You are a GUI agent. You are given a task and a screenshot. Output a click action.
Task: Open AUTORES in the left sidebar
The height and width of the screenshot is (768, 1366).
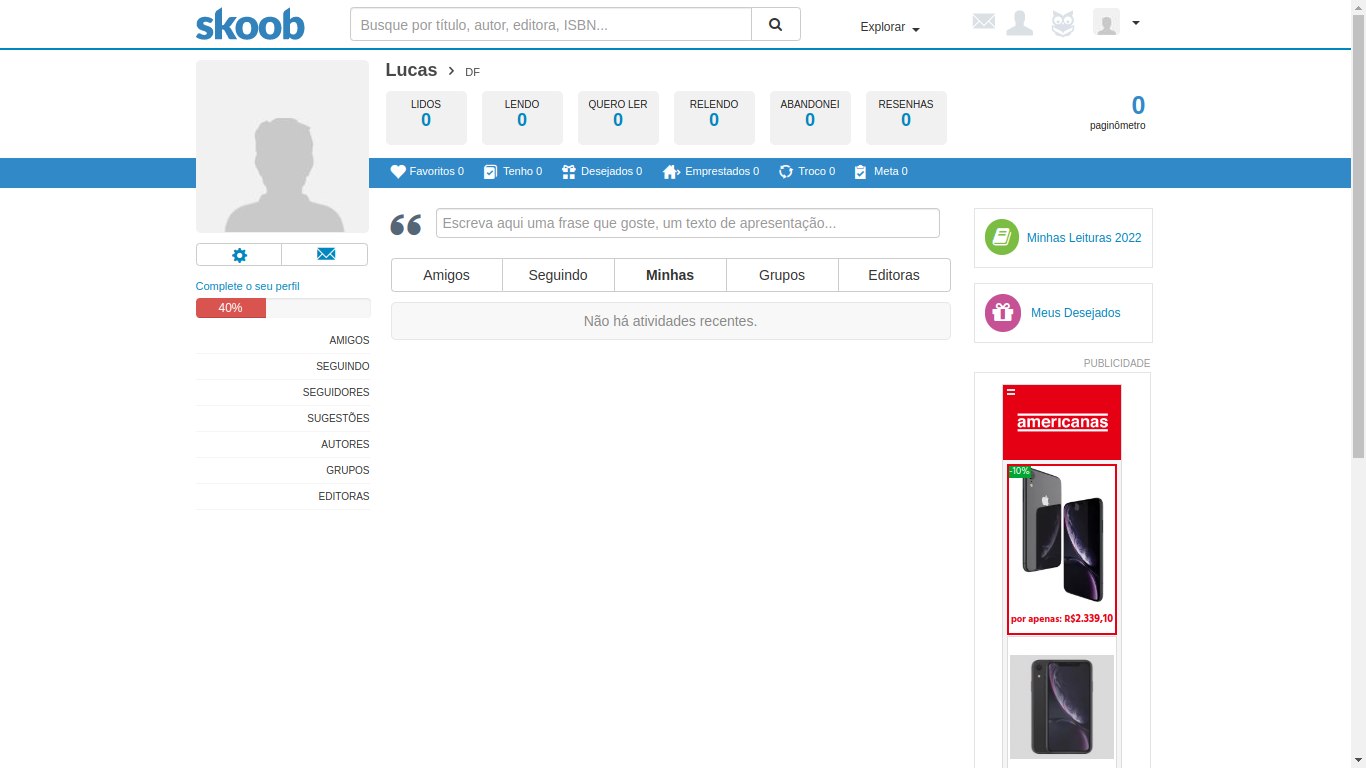345,445
